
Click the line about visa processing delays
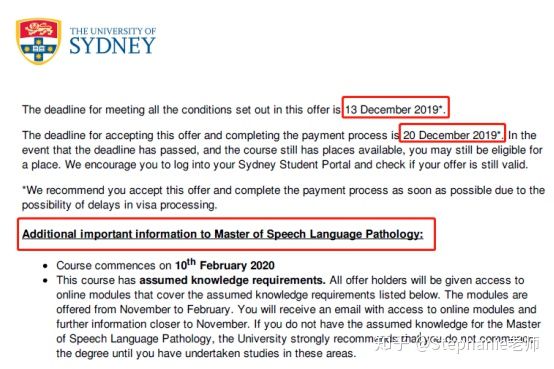coord(119,205)
